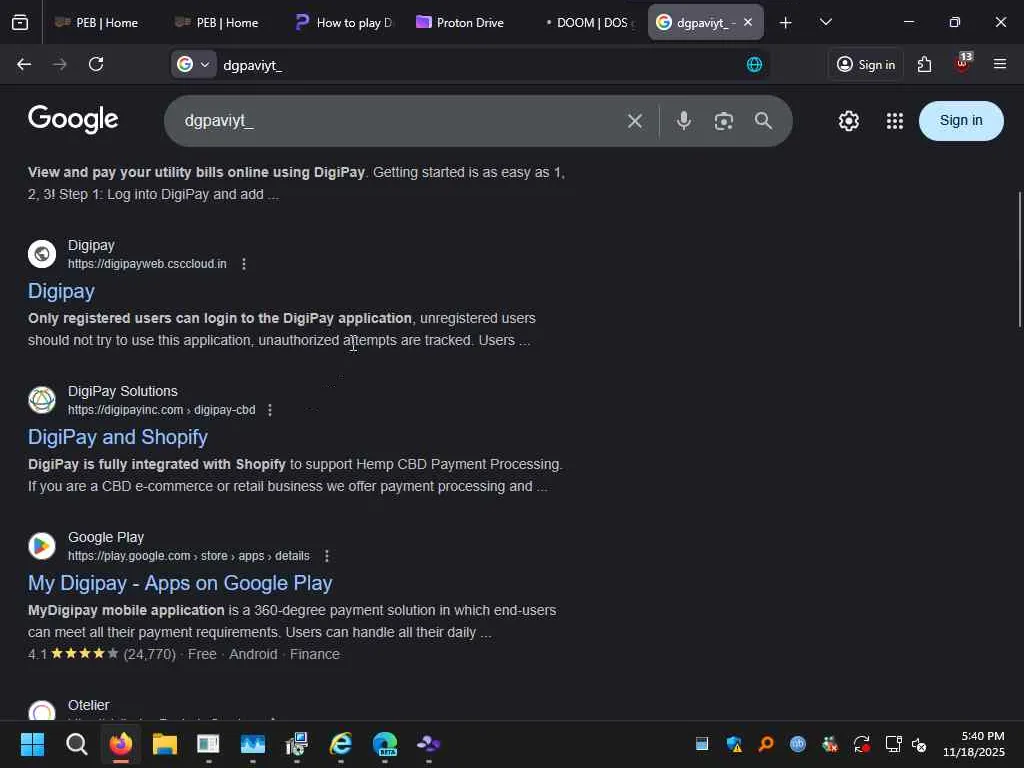Open Edge Beta from the taskbar
Viewport: 1024px width, 768px height.
[385, 744]
